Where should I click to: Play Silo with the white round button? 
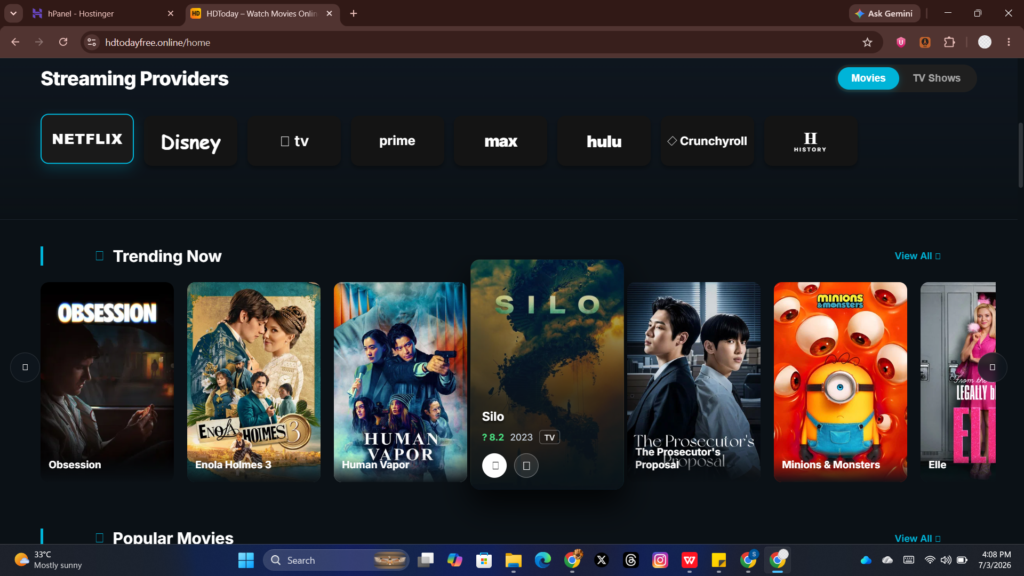pyautogui.click(x=494, y=466)
